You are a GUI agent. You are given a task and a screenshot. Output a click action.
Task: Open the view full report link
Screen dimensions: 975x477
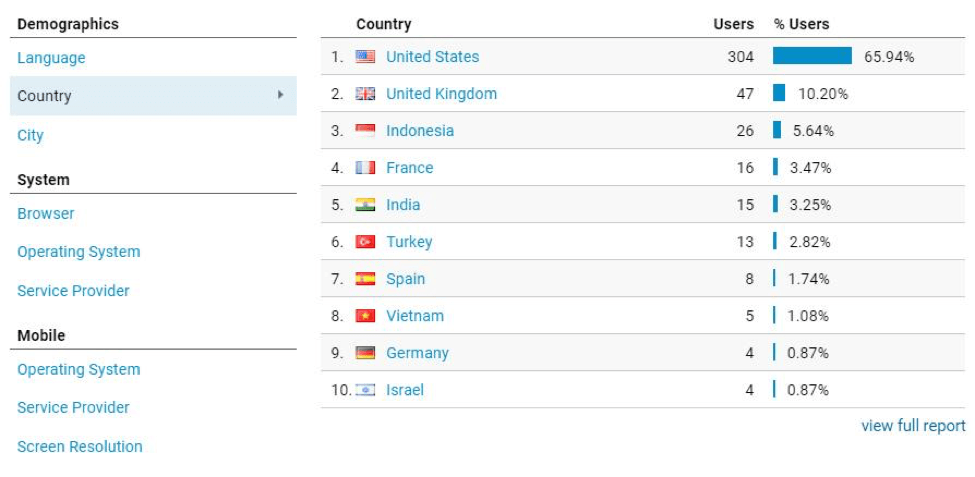[x=913, y=426]
